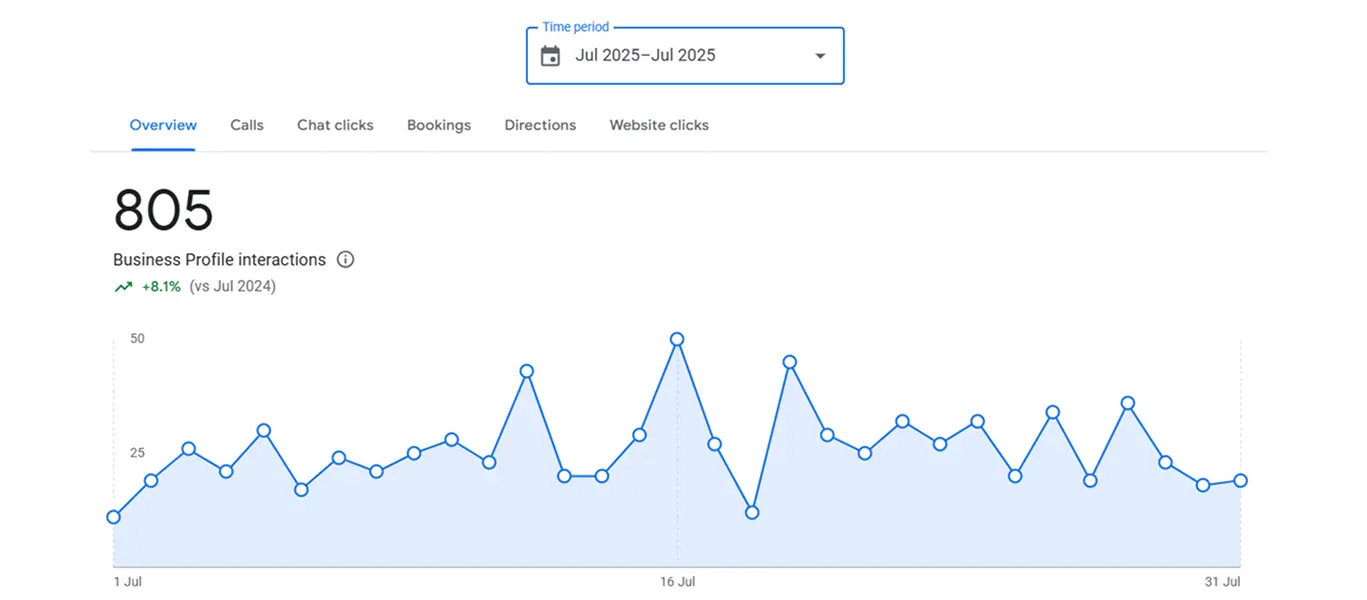Click the +8.1% change percentage

pos(161,287)
